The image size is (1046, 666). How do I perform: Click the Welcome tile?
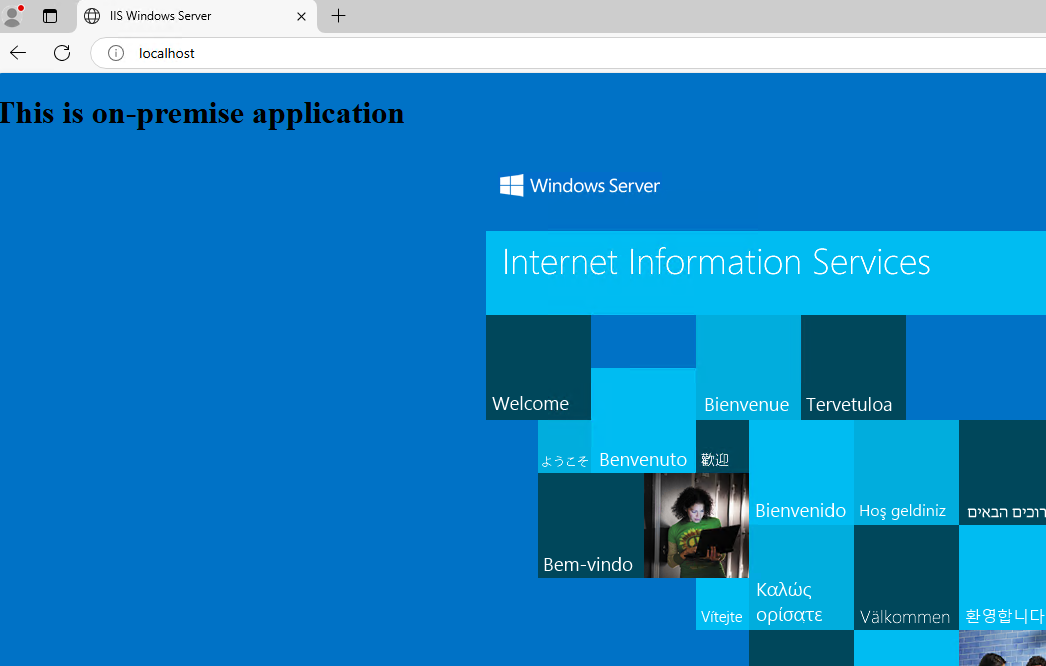(538, 367)
